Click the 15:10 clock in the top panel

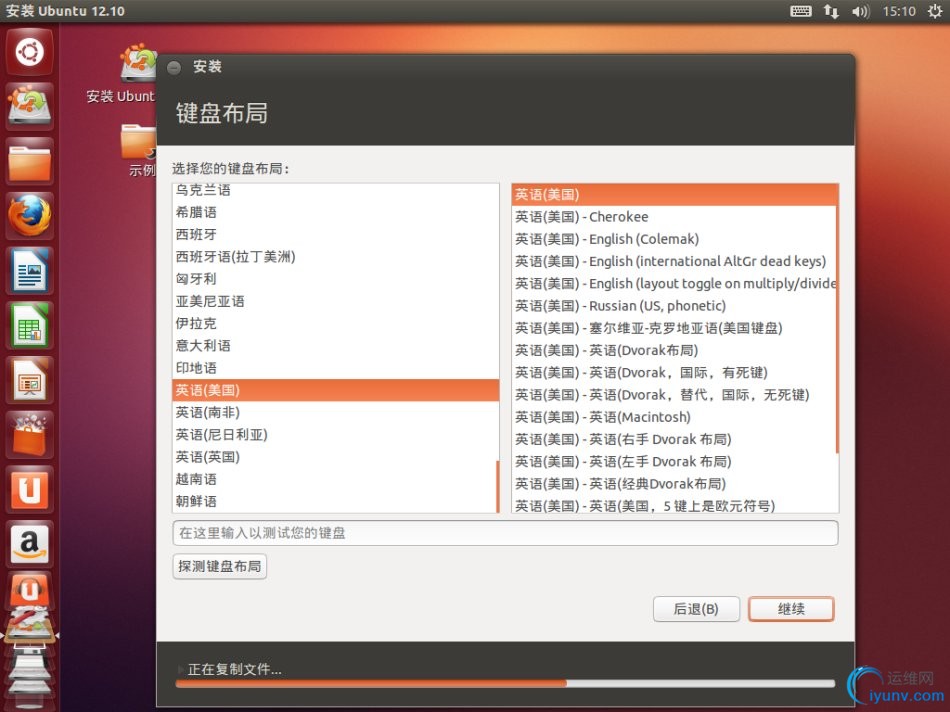point(899,11)
